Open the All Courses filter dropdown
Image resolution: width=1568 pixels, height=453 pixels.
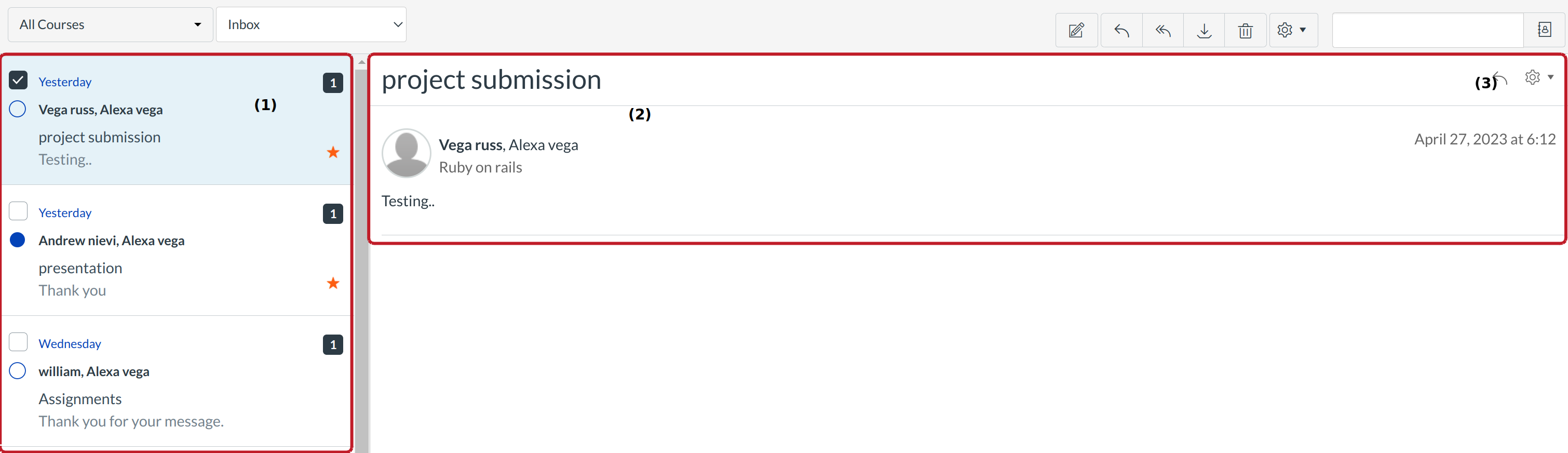(x=110, y=25)
